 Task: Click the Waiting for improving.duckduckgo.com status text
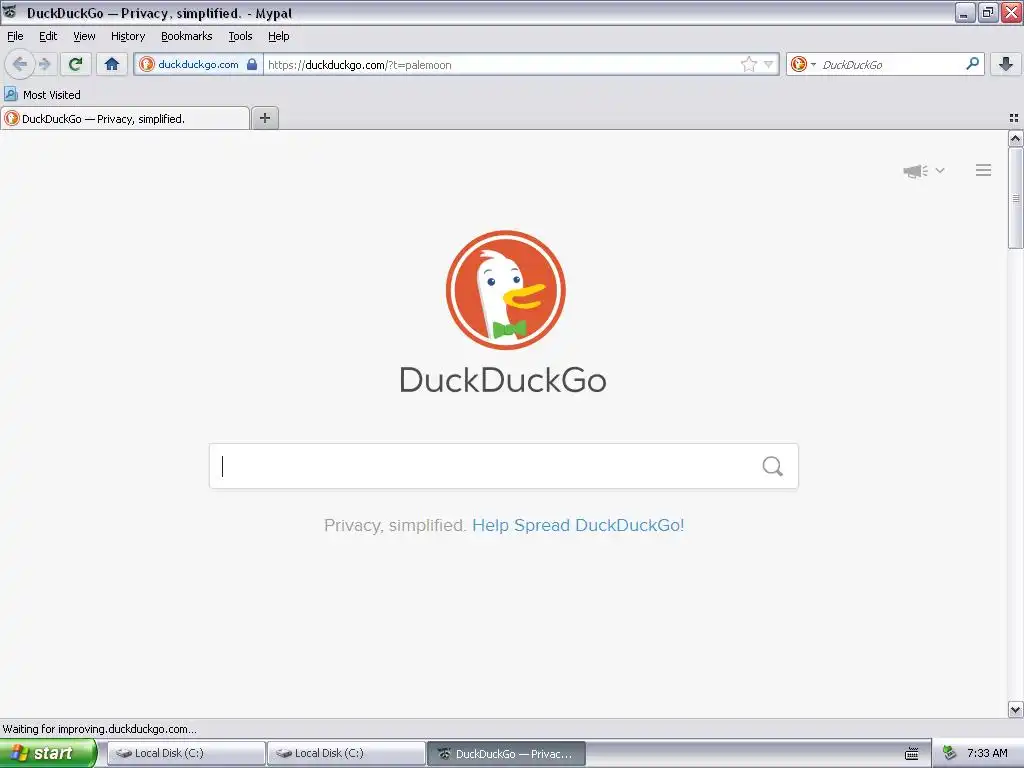pyautogui.click(x=99, y=729)
